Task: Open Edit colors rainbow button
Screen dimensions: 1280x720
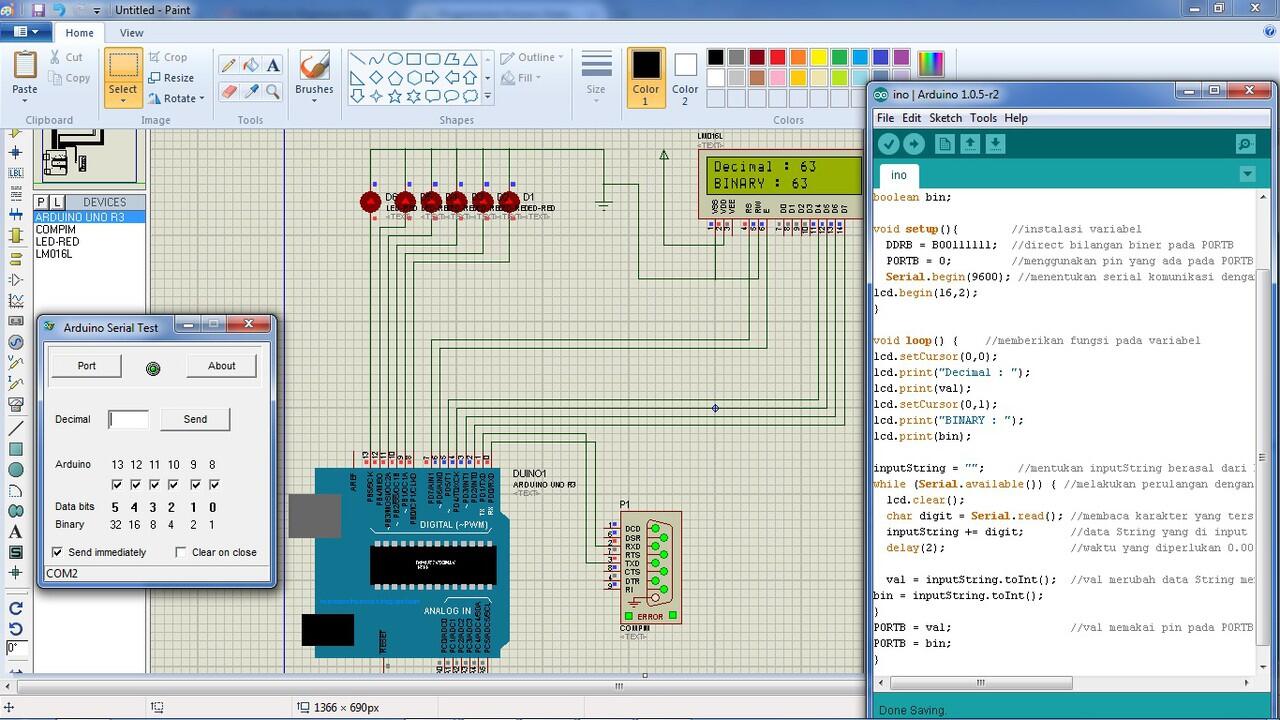Action: [931, 64]
